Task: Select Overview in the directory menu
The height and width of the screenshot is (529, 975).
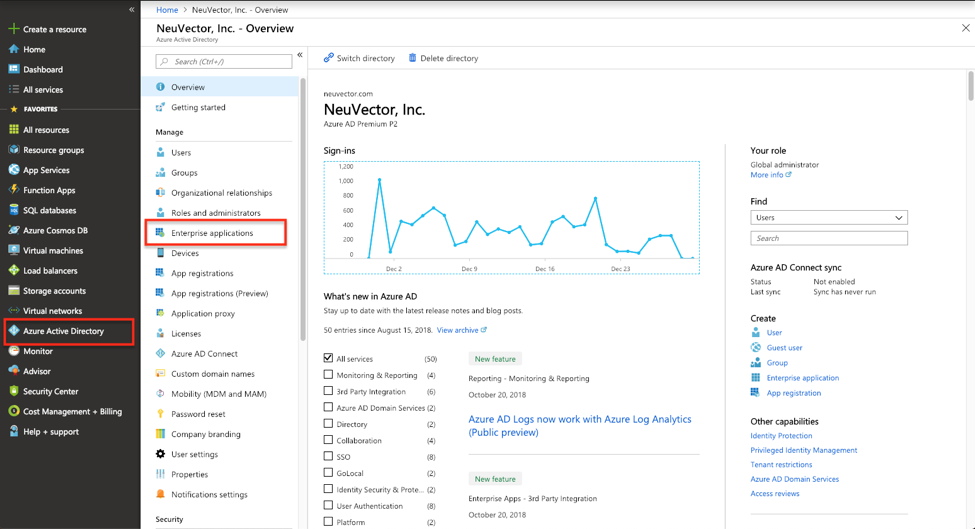Action: [x=221, y=87]
